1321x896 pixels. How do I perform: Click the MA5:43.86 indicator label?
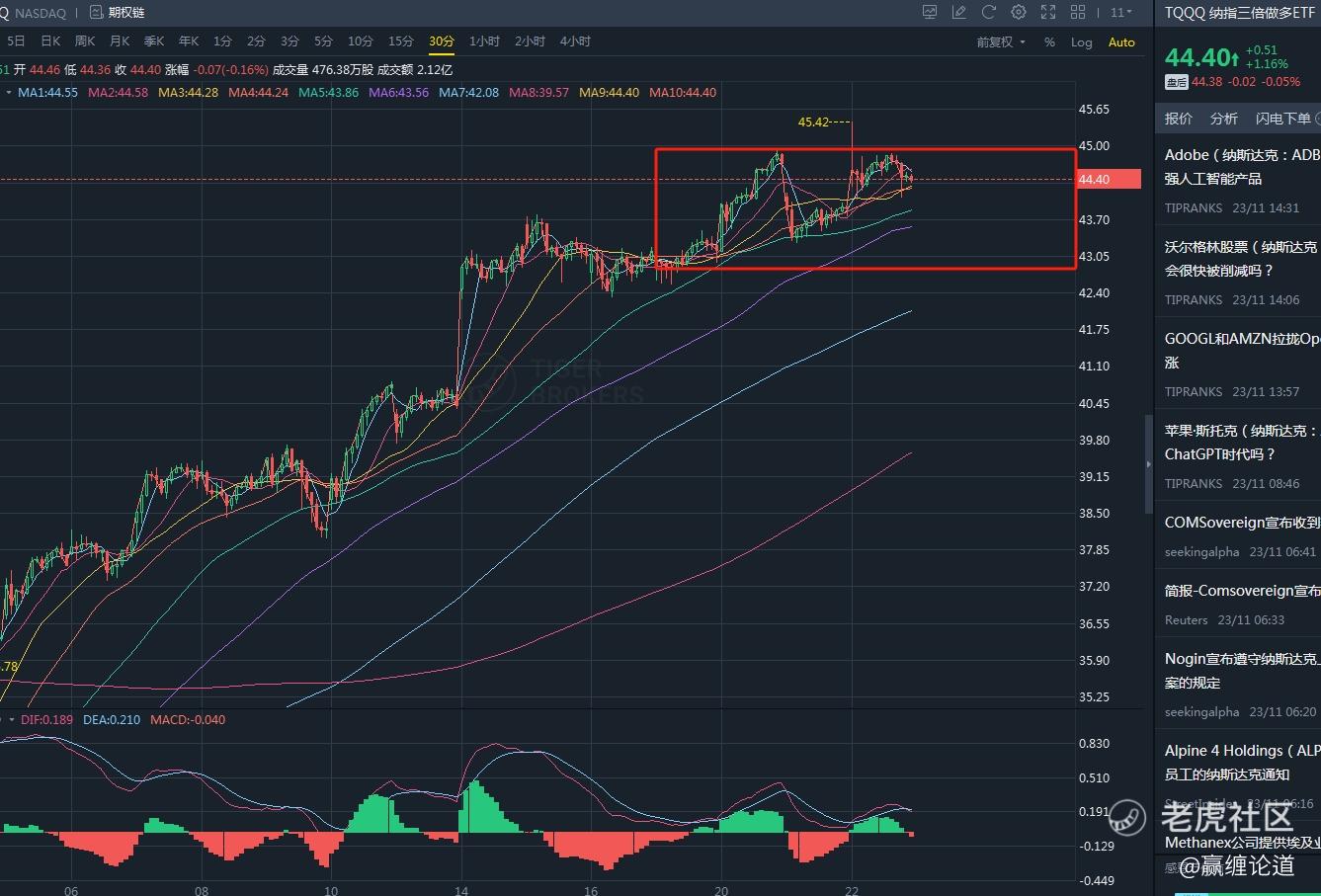328,93
